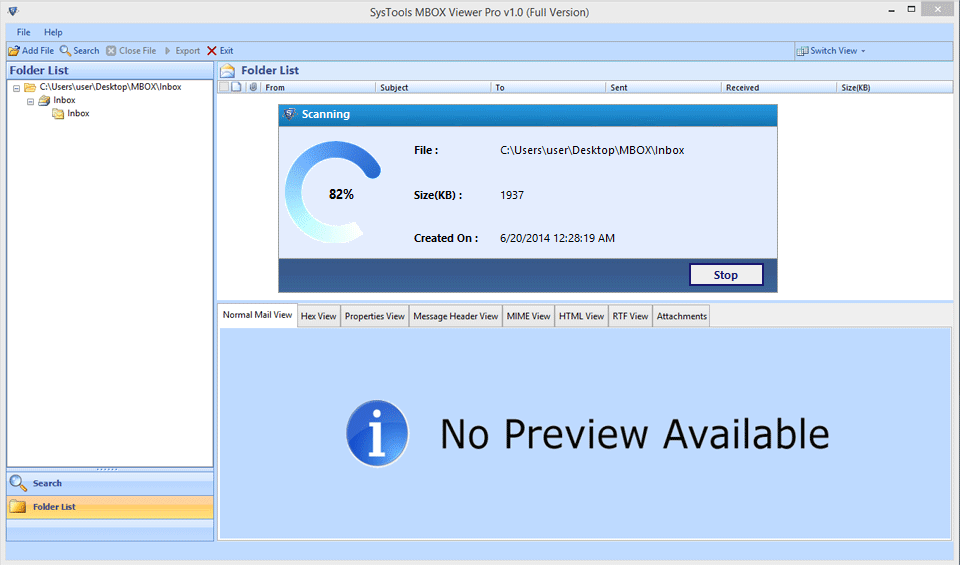The image size is (960, 565).
Task: Click Close File in the toolbar
Action: coord(131,51)
